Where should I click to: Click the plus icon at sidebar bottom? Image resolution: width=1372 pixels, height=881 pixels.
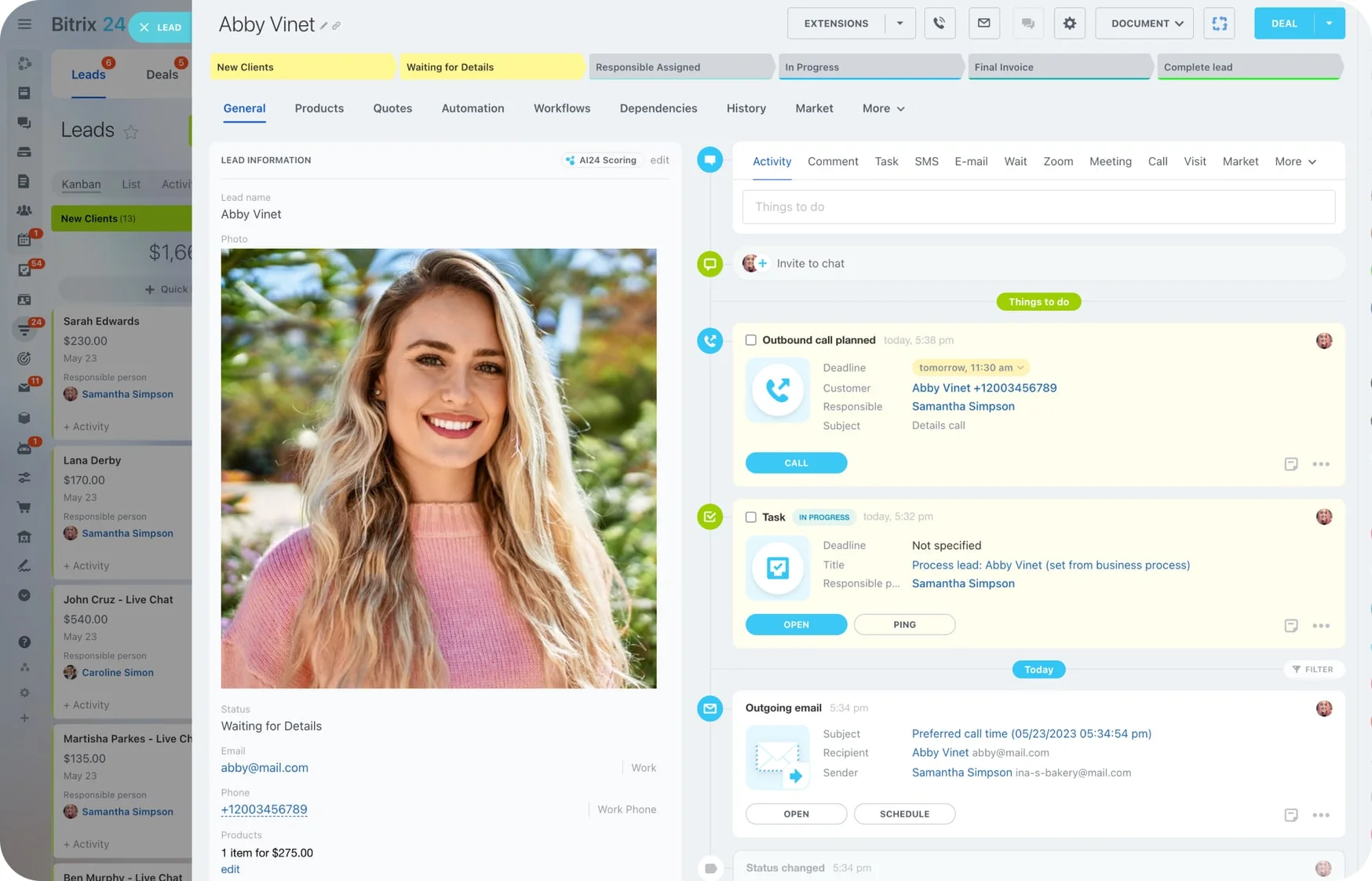coord(24,718)
